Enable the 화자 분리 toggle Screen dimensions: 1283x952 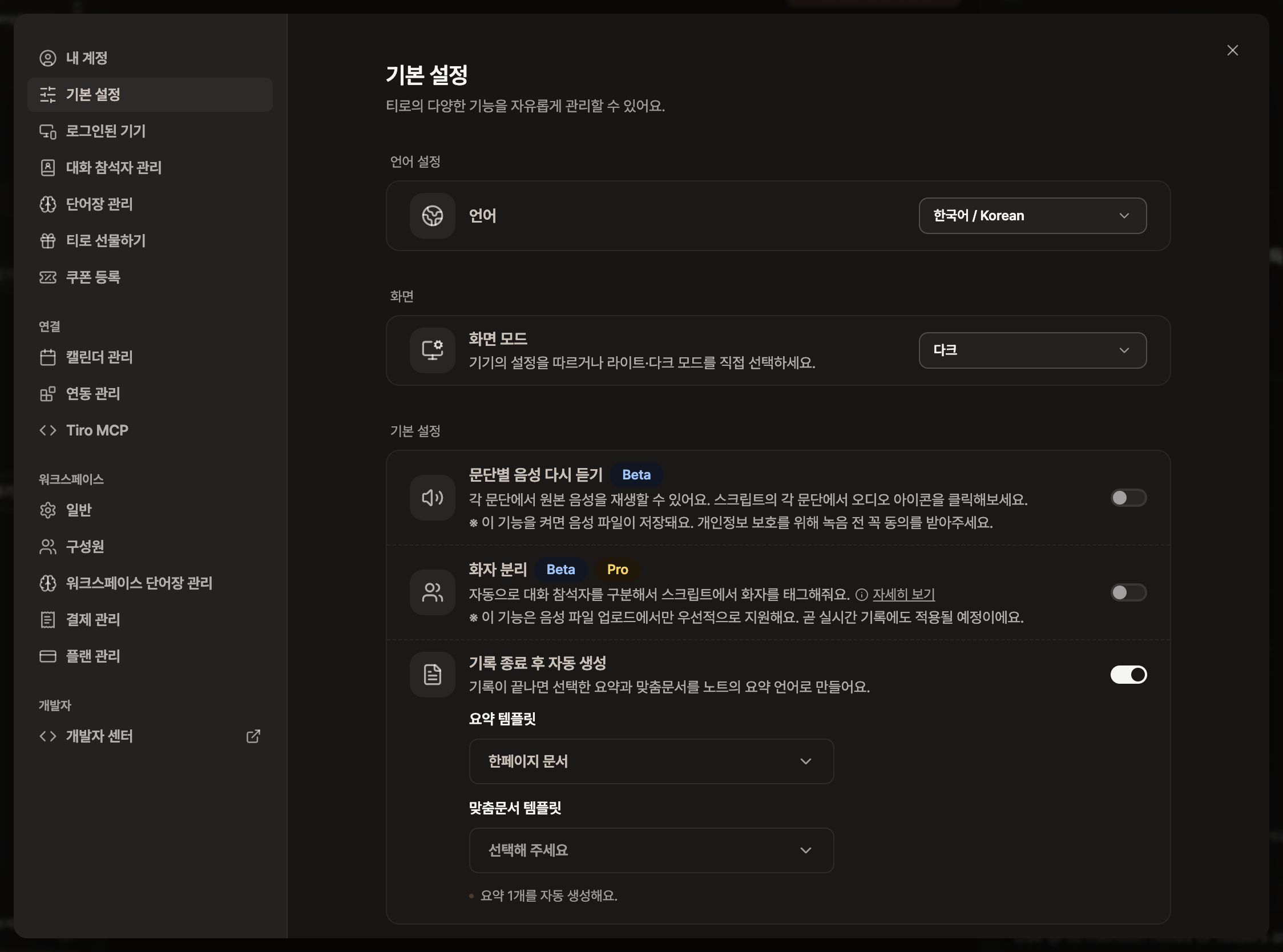1128,592
